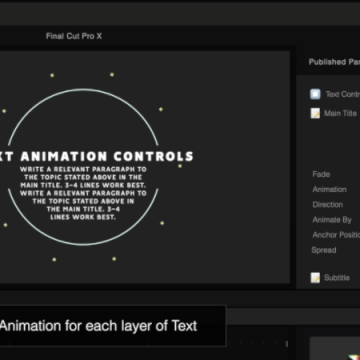Click the Final Cut Pro X title
This screenshot has height=360, width=360.
click(74, 36)
